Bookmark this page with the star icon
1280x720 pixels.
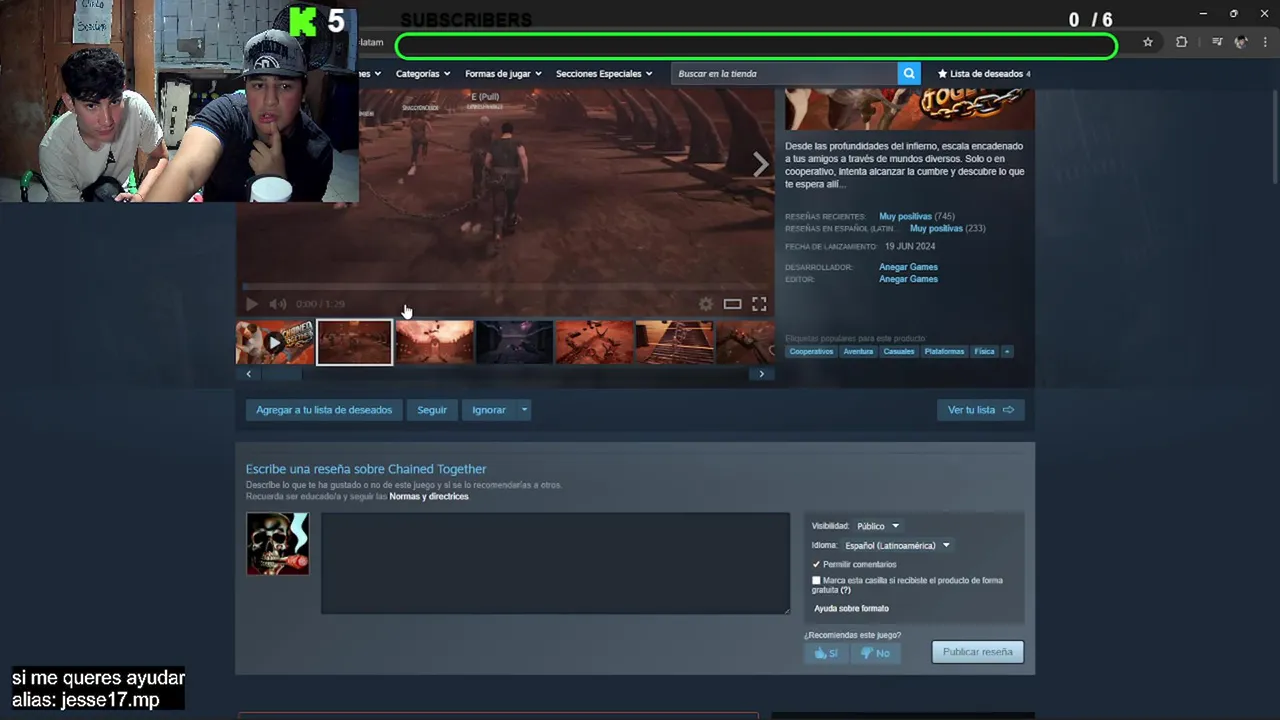coord(1148,42)
